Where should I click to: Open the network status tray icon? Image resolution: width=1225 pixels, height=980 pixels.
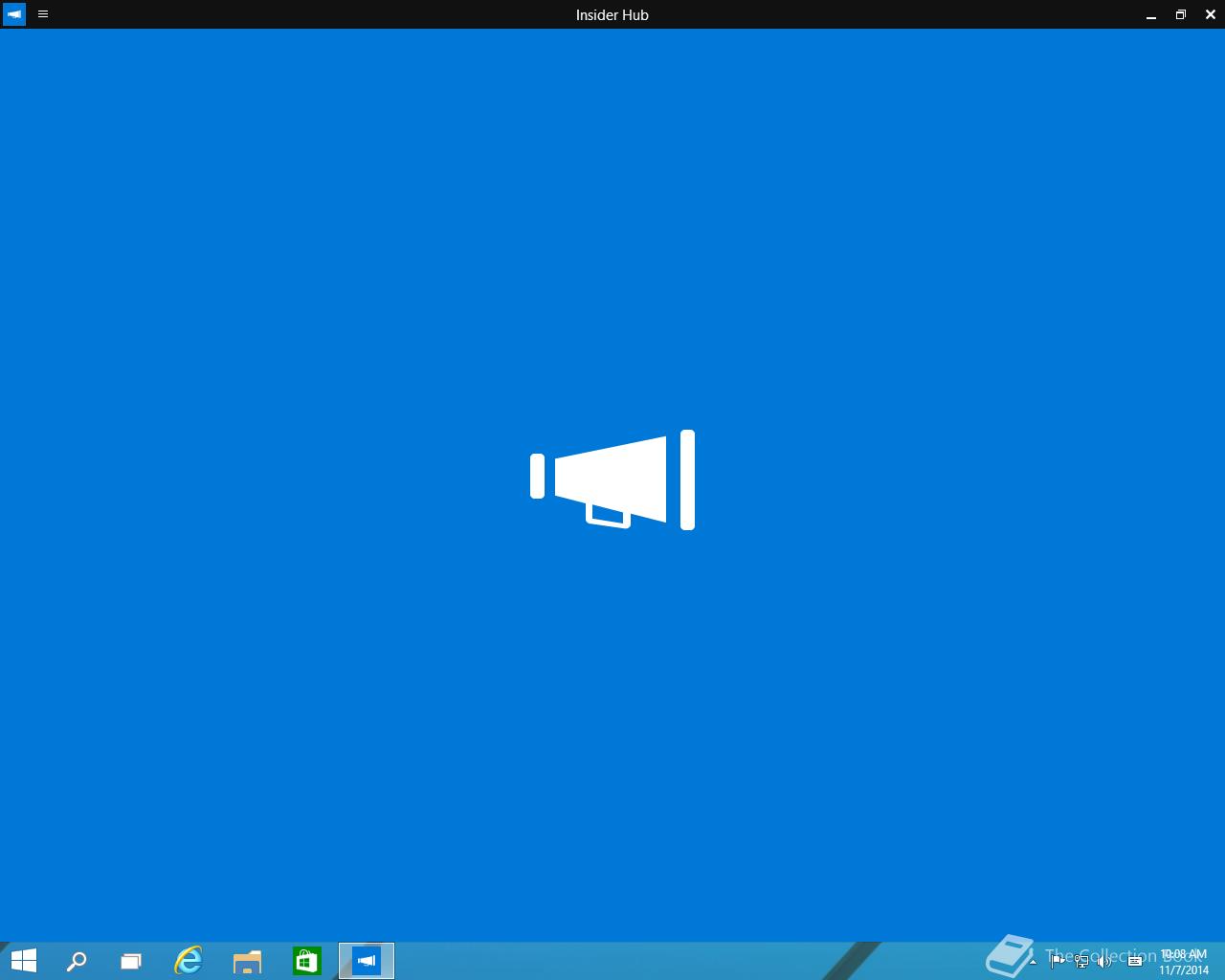tap(1081, 961)
